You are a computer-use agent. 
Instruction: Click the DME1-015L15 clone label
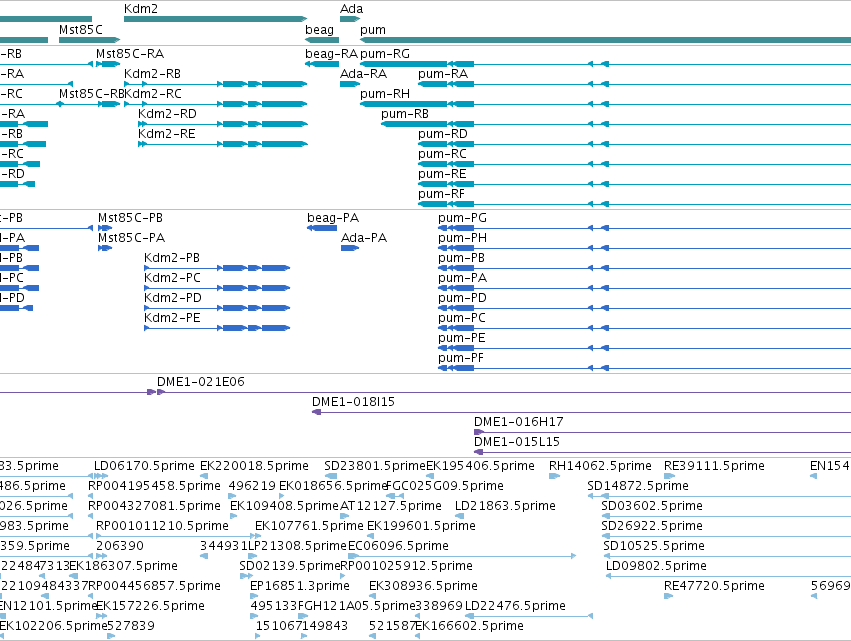tap(517, 442)
